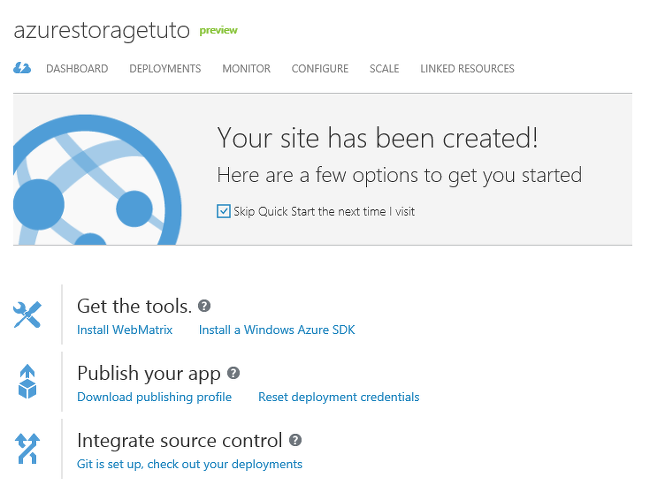The image size is (650, 485).
Task: Click the help icon next to Get the tools
Action: [x=204, y=306]
